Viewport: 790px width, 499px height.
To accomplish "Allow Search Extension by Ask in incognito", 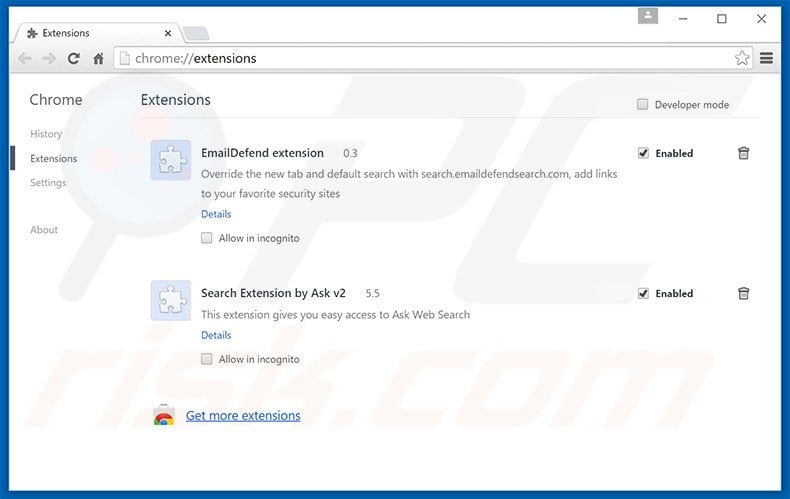I will point(207,359).
